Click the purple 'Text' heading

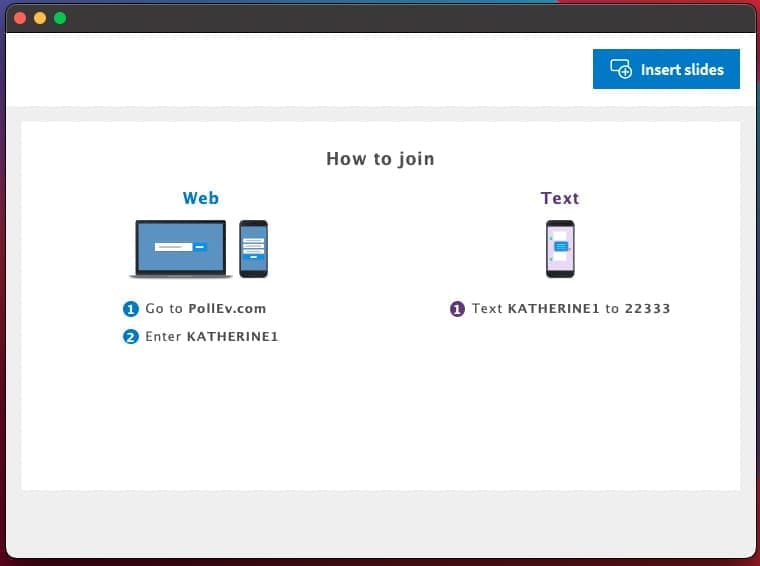[560, 198]
